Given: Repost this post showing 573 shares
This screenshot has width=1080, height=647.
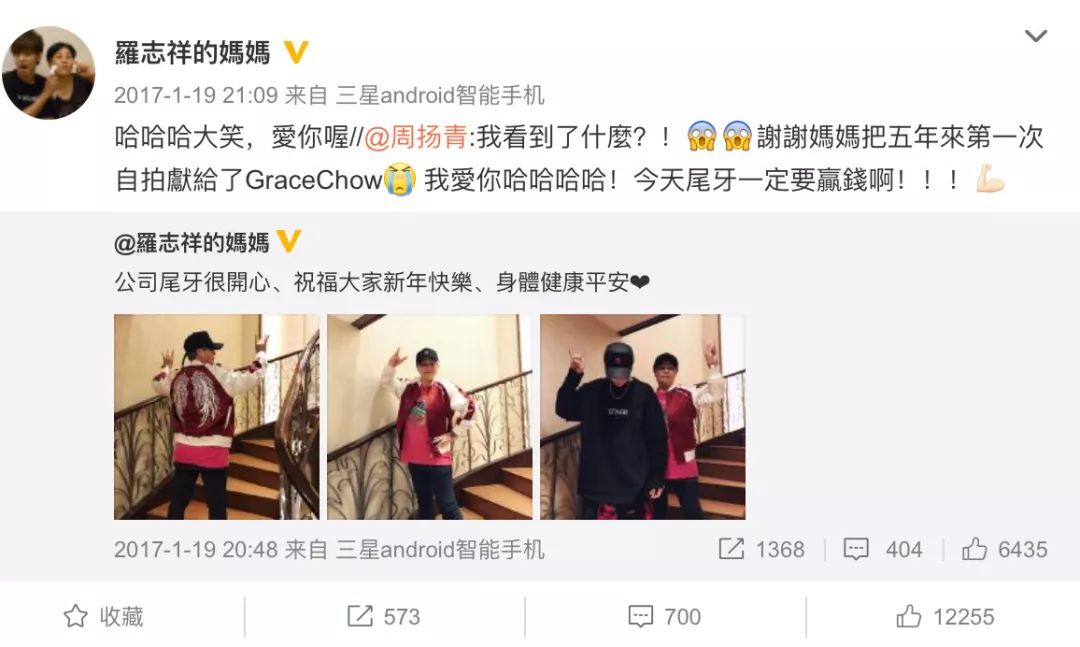Looking at the screenshot, I should (x=384, y=616).
